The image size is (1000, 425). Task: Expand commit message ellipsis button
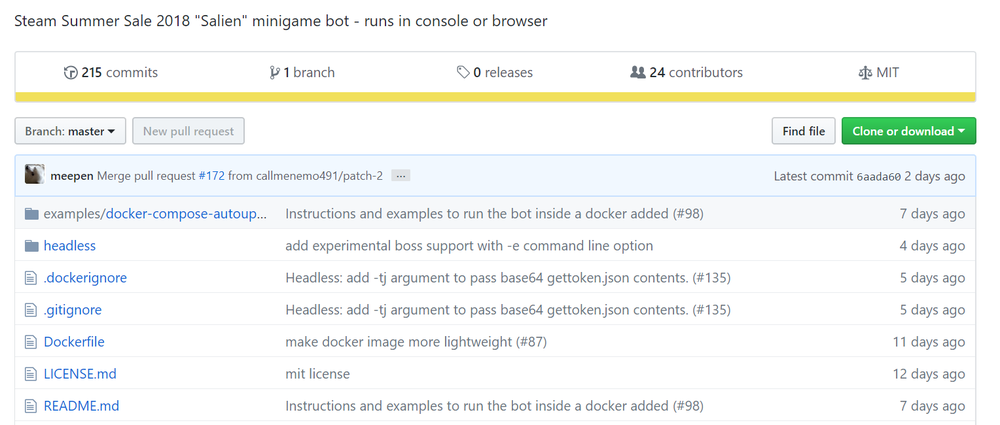(x=401, y=175)
